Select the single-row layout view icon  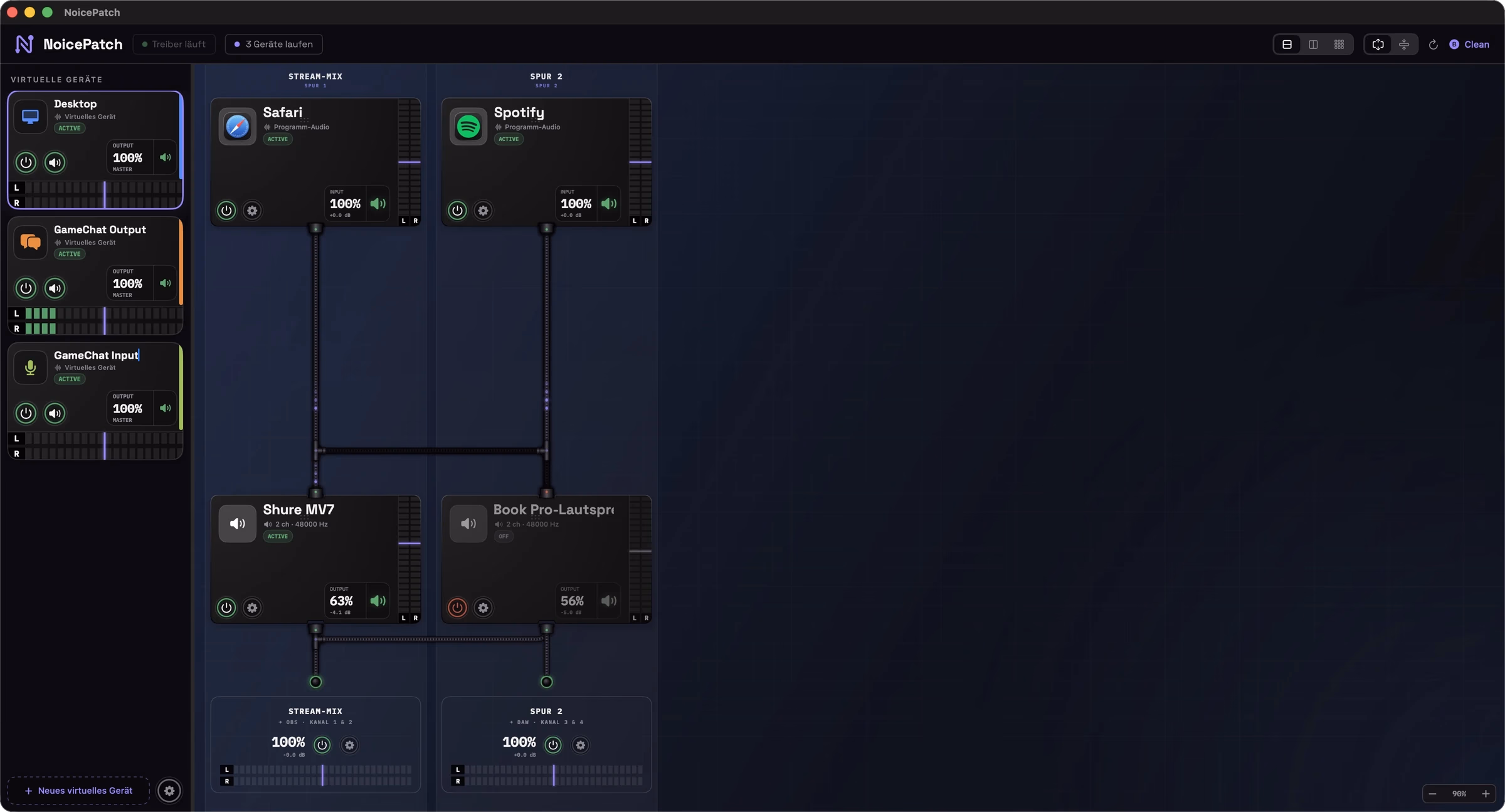point(1287,45)
